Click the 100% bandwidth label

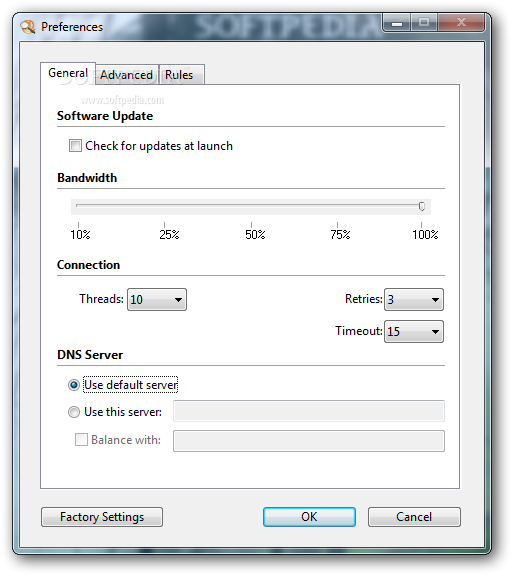click(425, 235)
